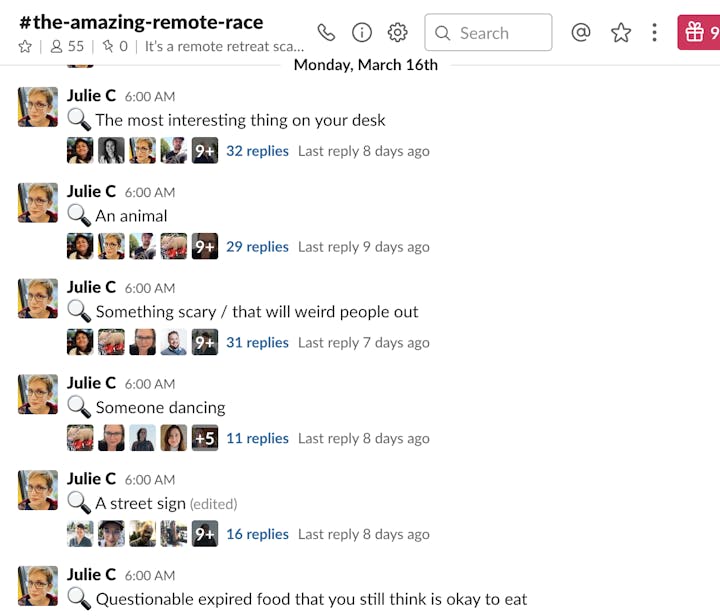
Task: Show pinned items count
Action: [115, 47]
